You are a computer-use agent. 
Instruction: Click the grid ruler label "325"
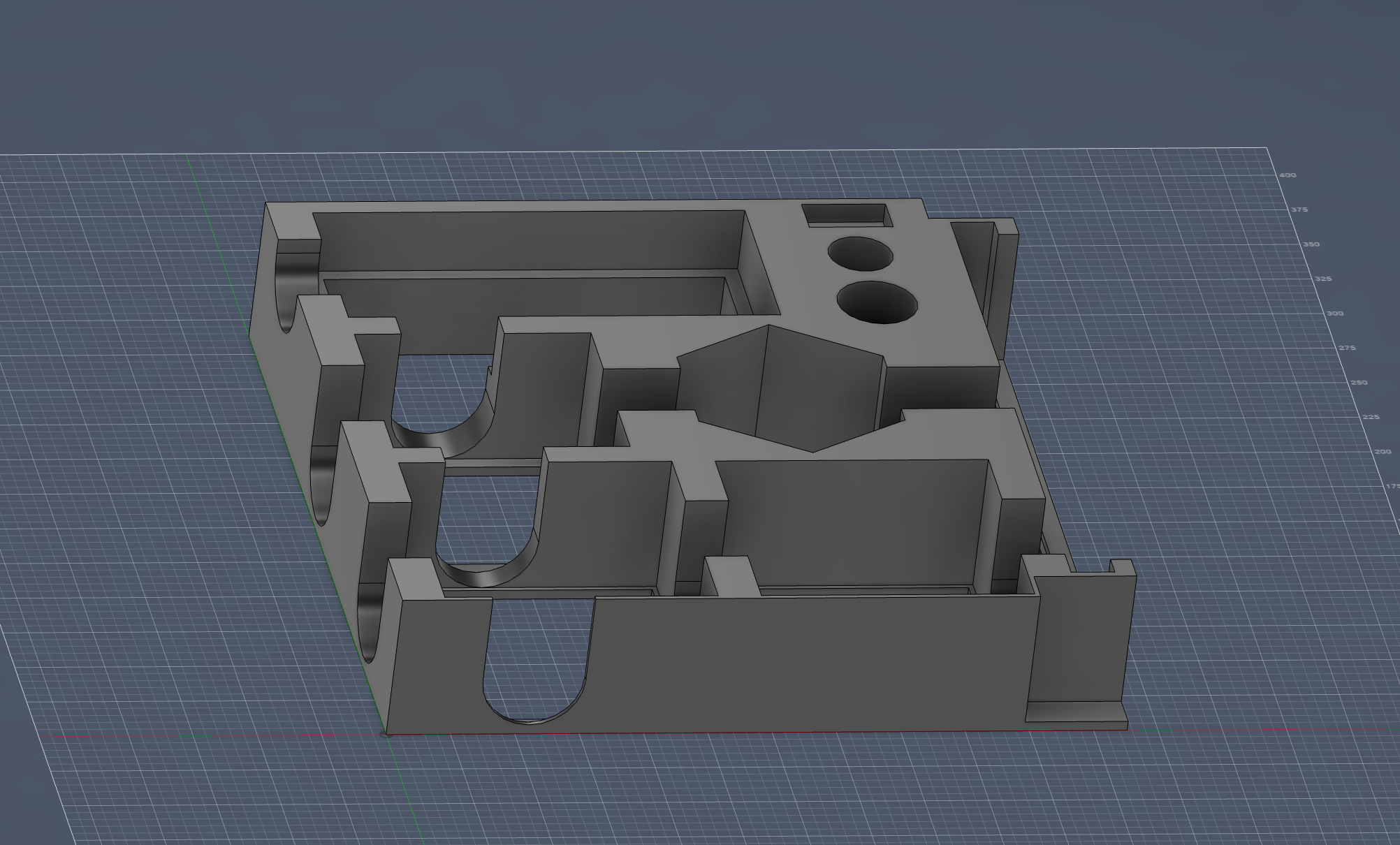pyautogui.click(x=1323, y=279)
